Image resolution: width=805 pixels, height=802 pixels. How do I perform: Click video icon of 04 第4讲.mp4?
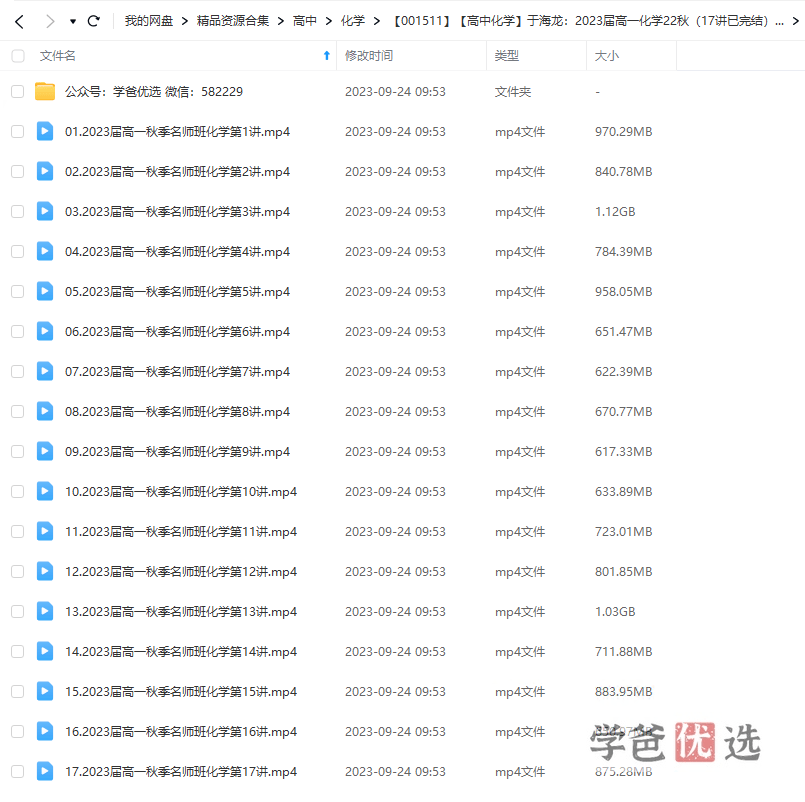[45, 252]
